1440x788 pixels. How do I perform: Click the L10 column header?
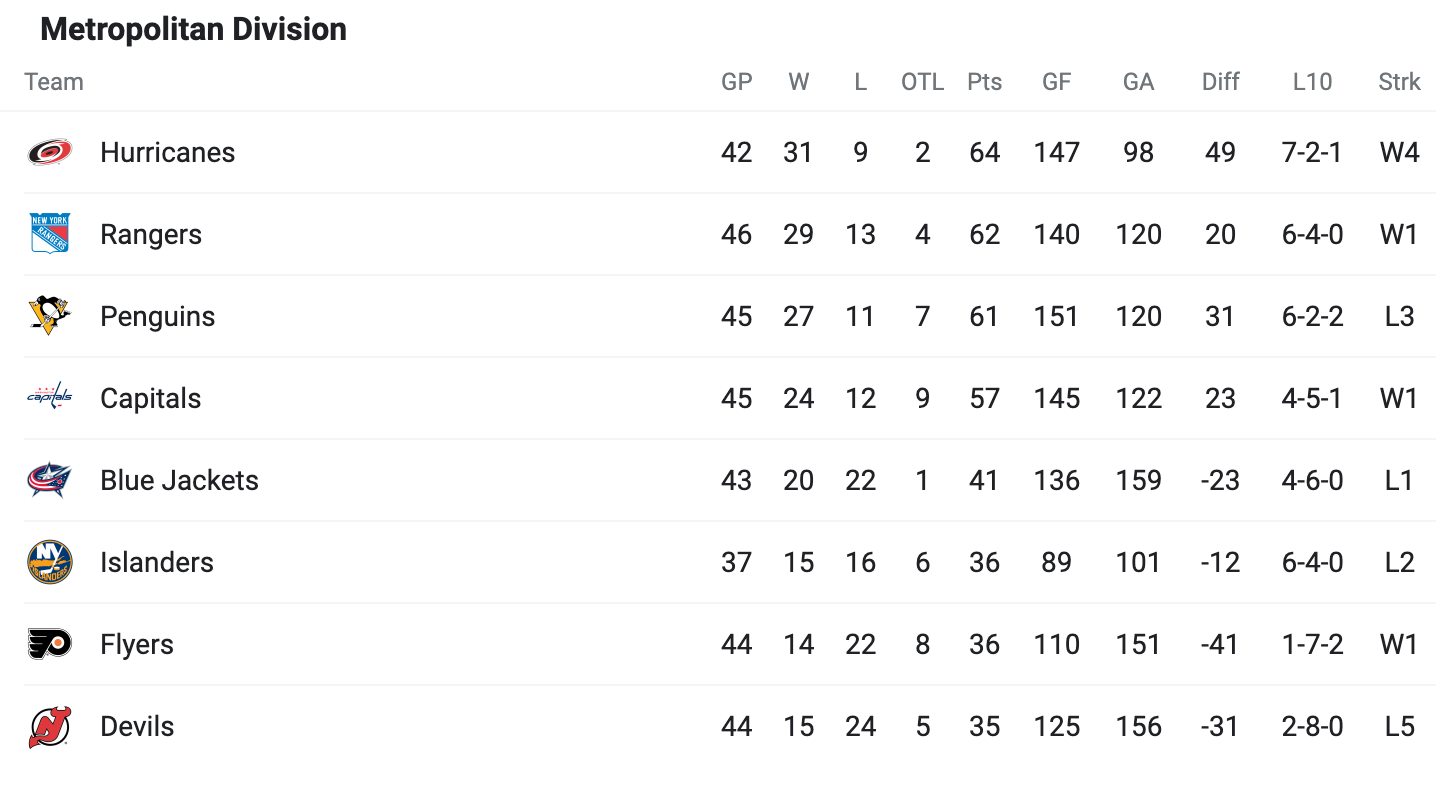1312,82
